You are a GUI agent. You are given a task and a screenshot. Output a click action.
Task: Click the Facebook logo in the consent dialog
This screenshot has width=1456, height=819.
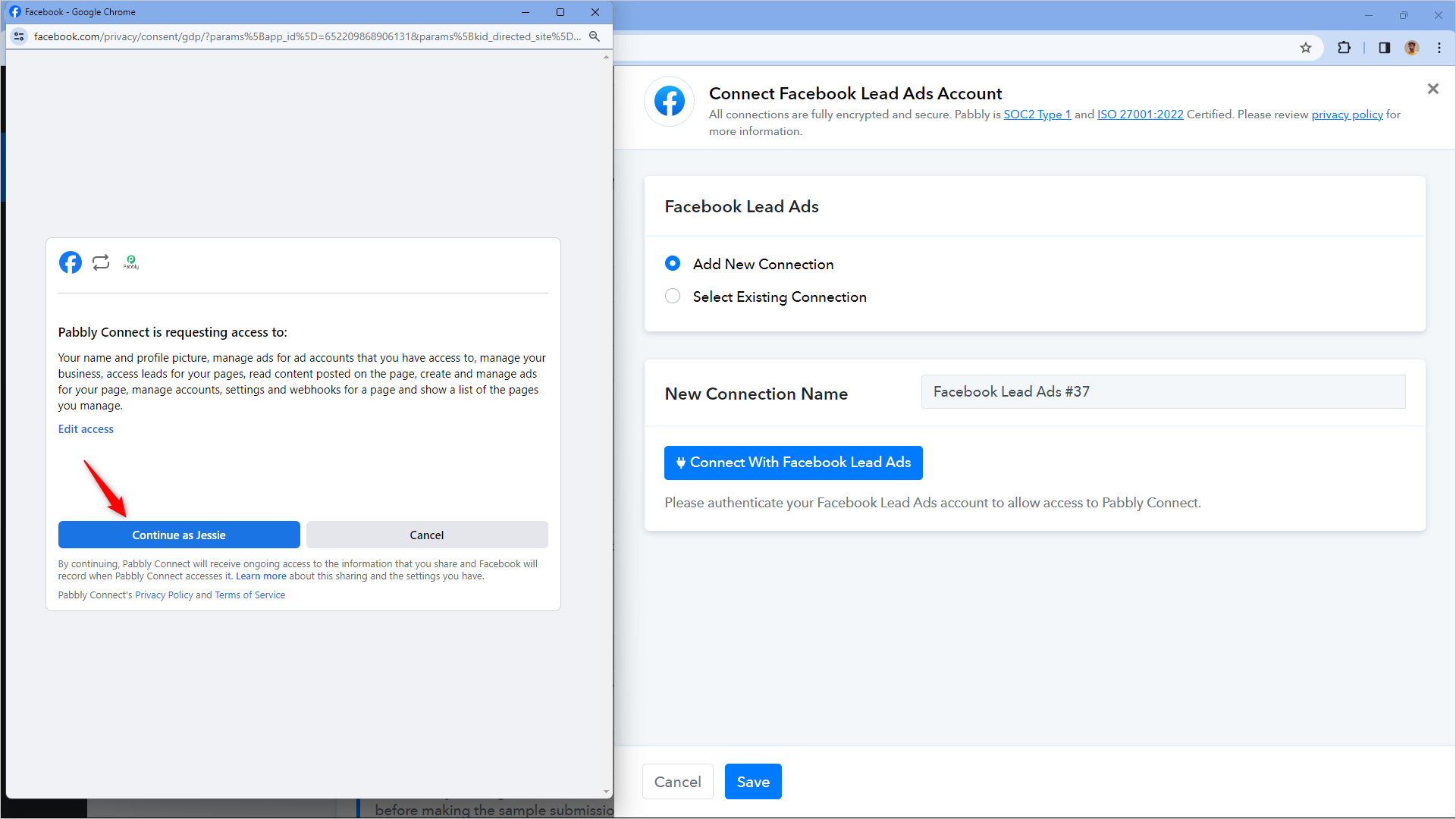pyautogui.click(x=71, y=262)
